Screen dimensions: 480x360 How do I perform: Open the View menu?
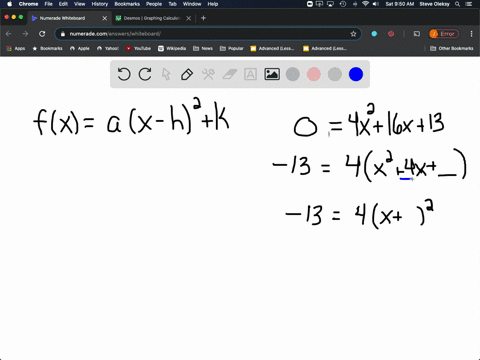79,4
